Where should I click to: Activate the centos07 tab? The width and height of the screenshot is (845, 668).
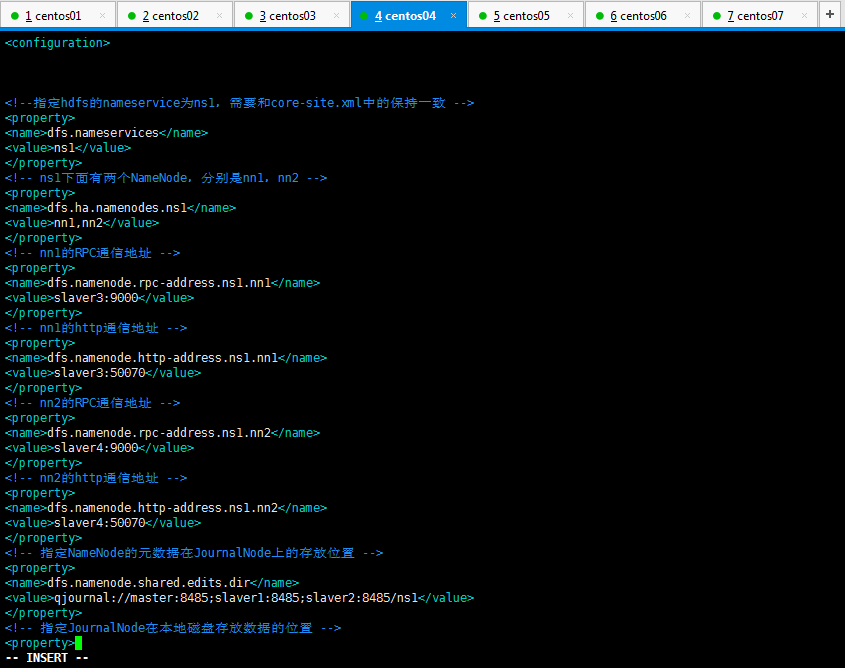click(x=755, y=16)
